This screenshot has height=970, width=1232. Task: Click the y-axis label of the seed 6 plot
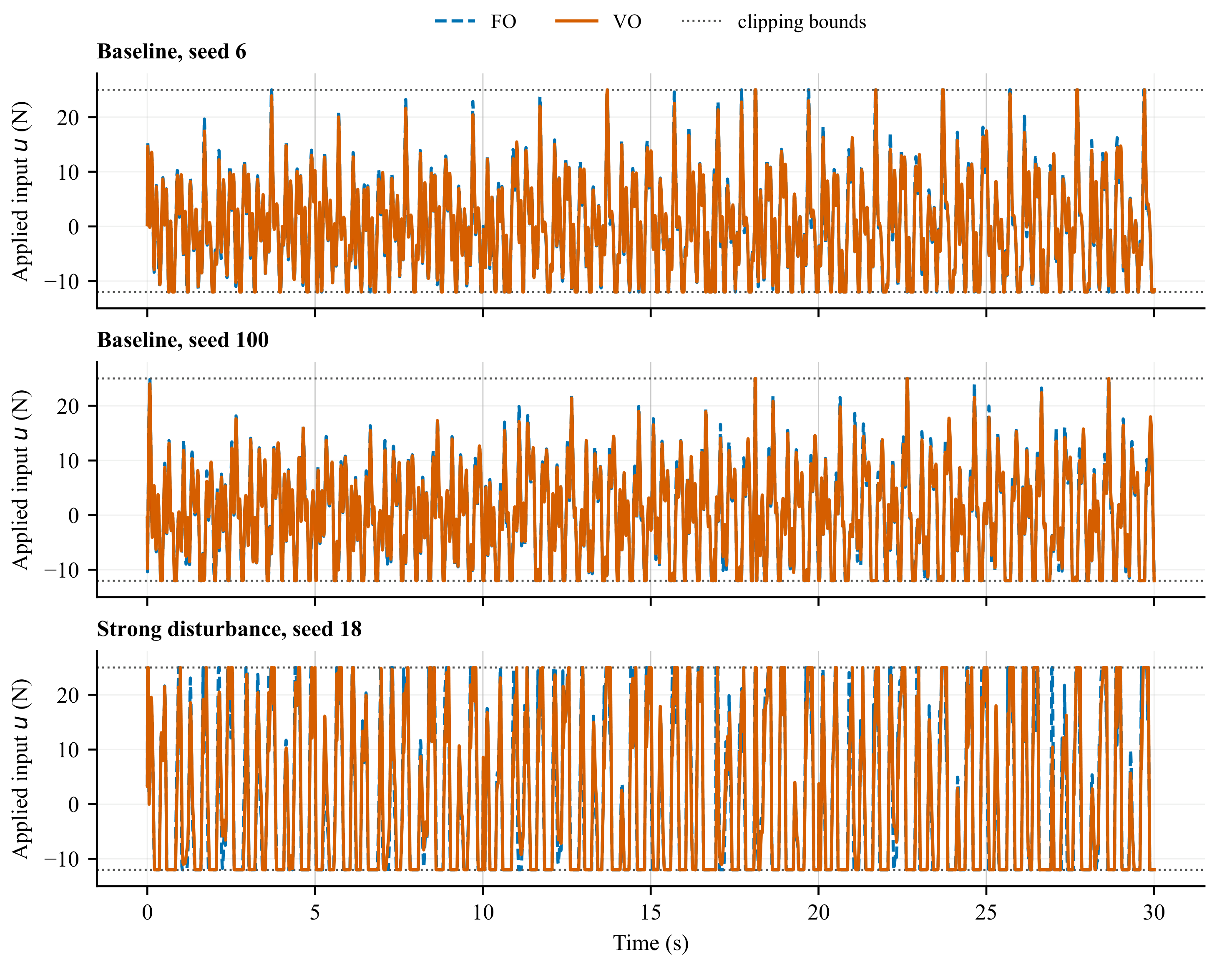(x=21, y=191)
